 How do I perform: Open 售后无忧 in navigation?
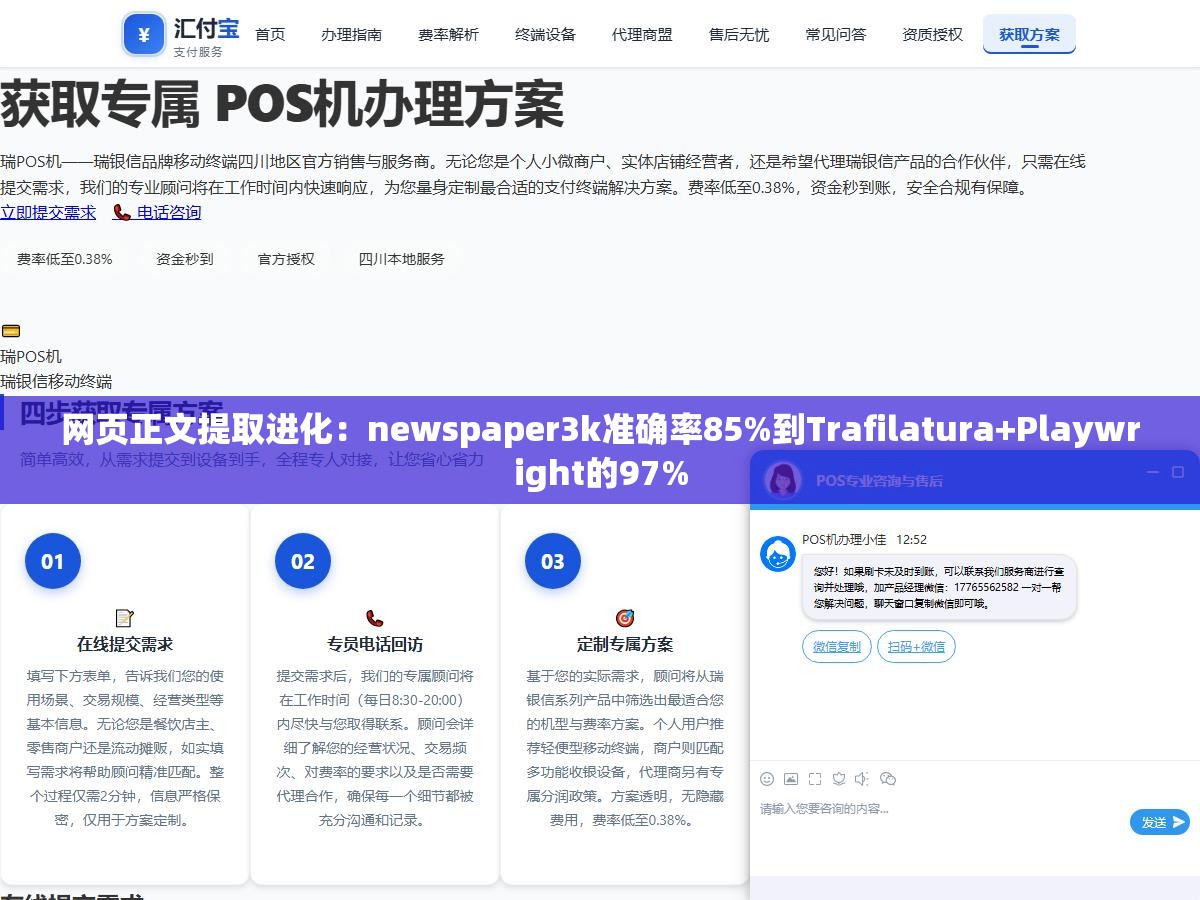click(739, 34)
